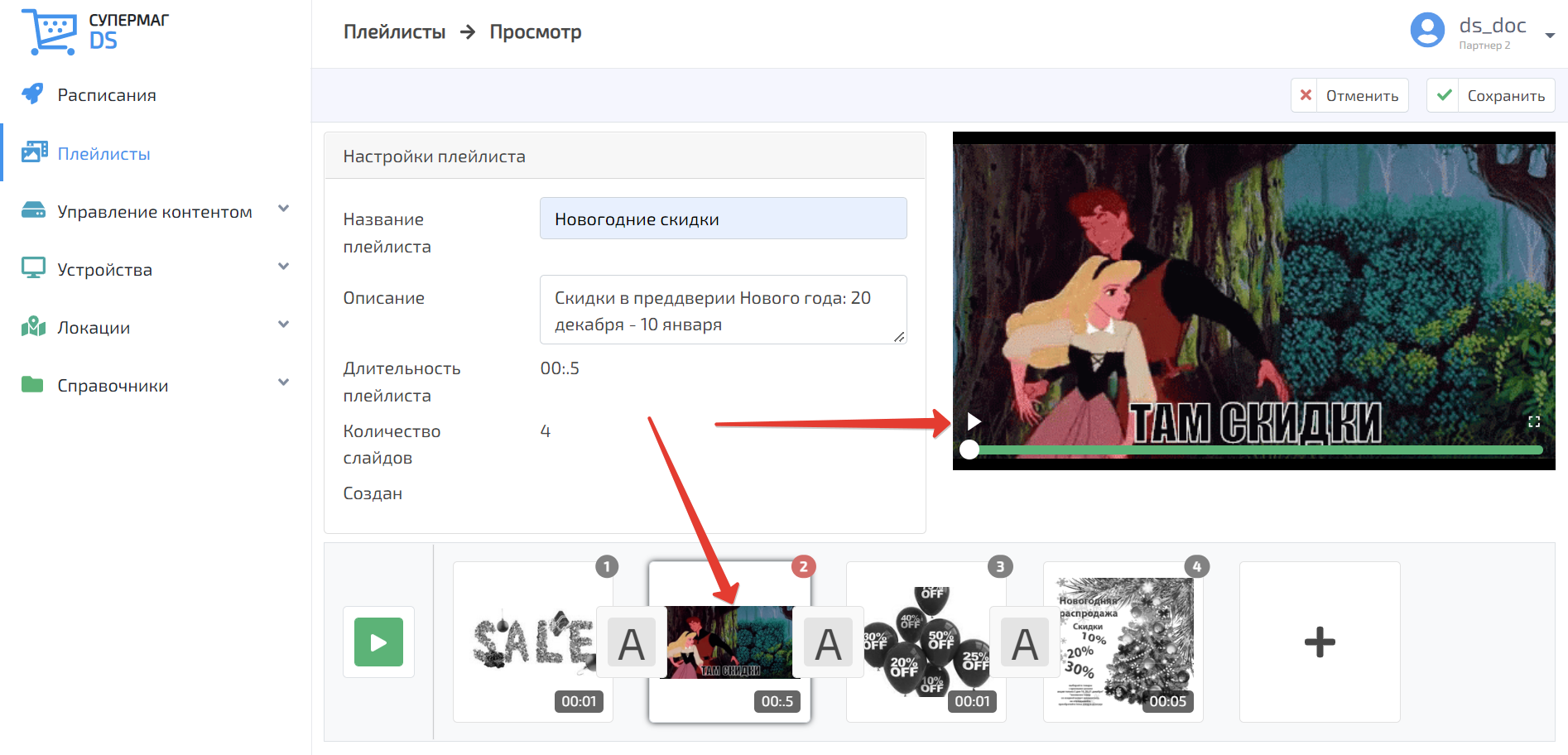Open Управление контентом menu
Image resolution: width=1568 pixels, height=755 pixels.
tap(156, 211)
